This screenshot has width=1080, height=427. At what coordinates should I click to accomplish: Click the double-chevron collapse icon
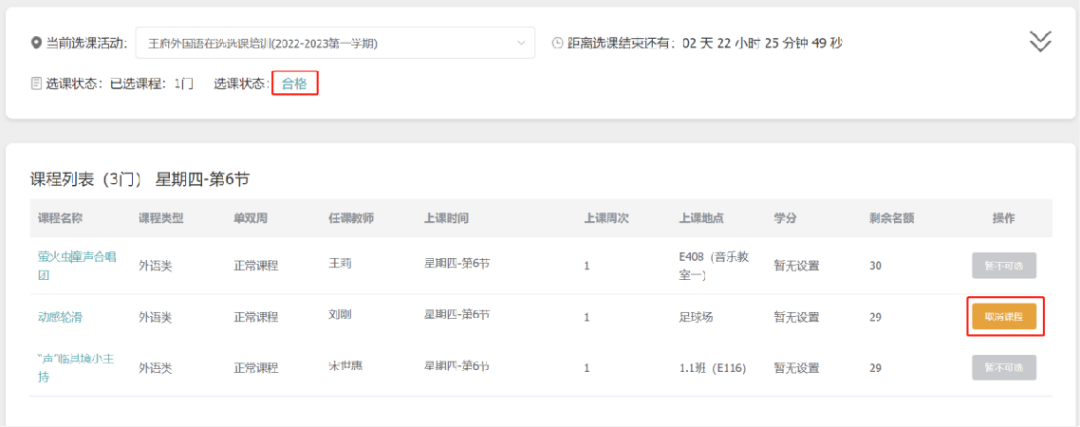tap(1040, 41)
